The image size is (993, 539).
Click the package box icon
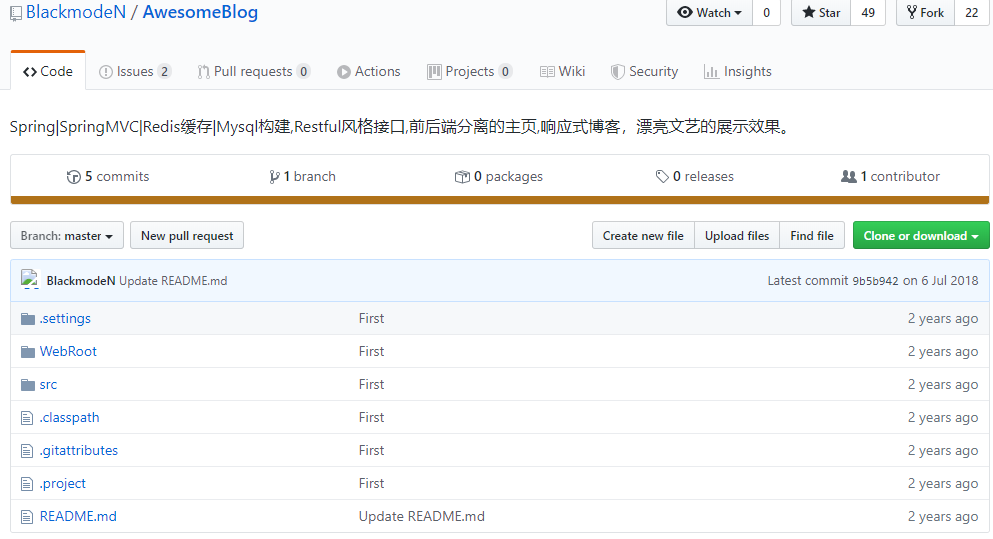coord(462,177)
